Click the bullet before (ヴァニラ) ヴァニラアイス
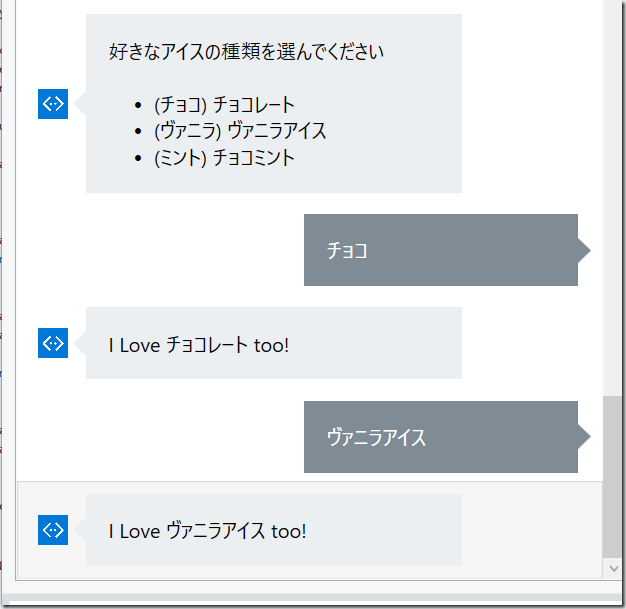This screenshot has height=609, width=626. (138, 132)
